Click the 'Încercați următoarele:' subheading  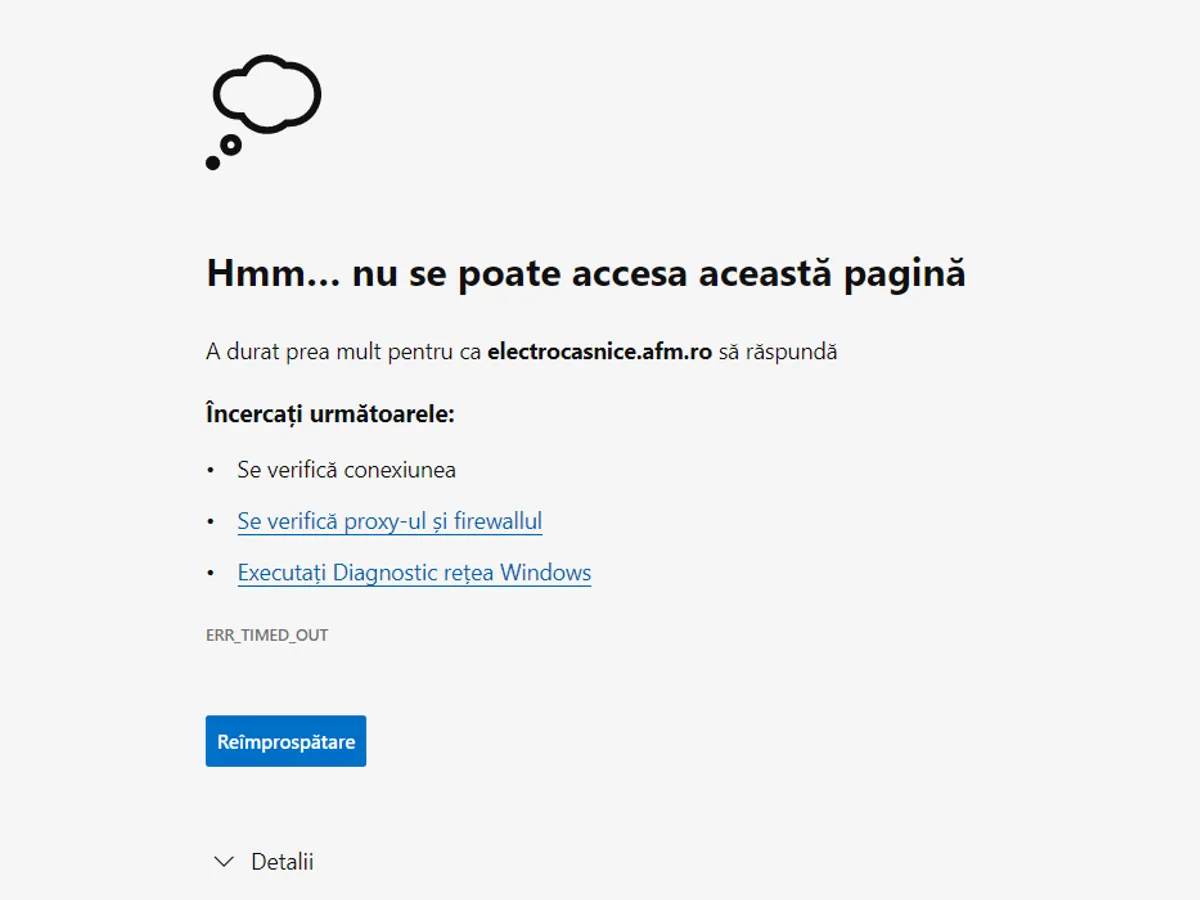tap(330, 413)
